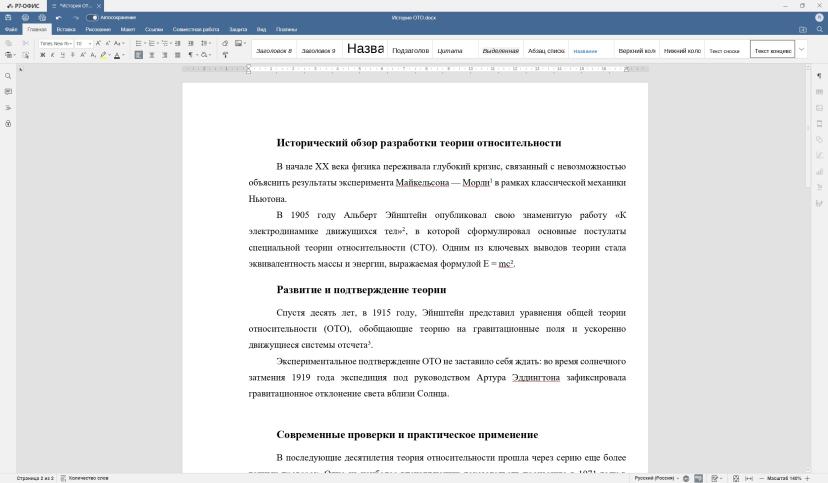Apply the Абзац списка style
828x483 pixels.
coord(546,51)
